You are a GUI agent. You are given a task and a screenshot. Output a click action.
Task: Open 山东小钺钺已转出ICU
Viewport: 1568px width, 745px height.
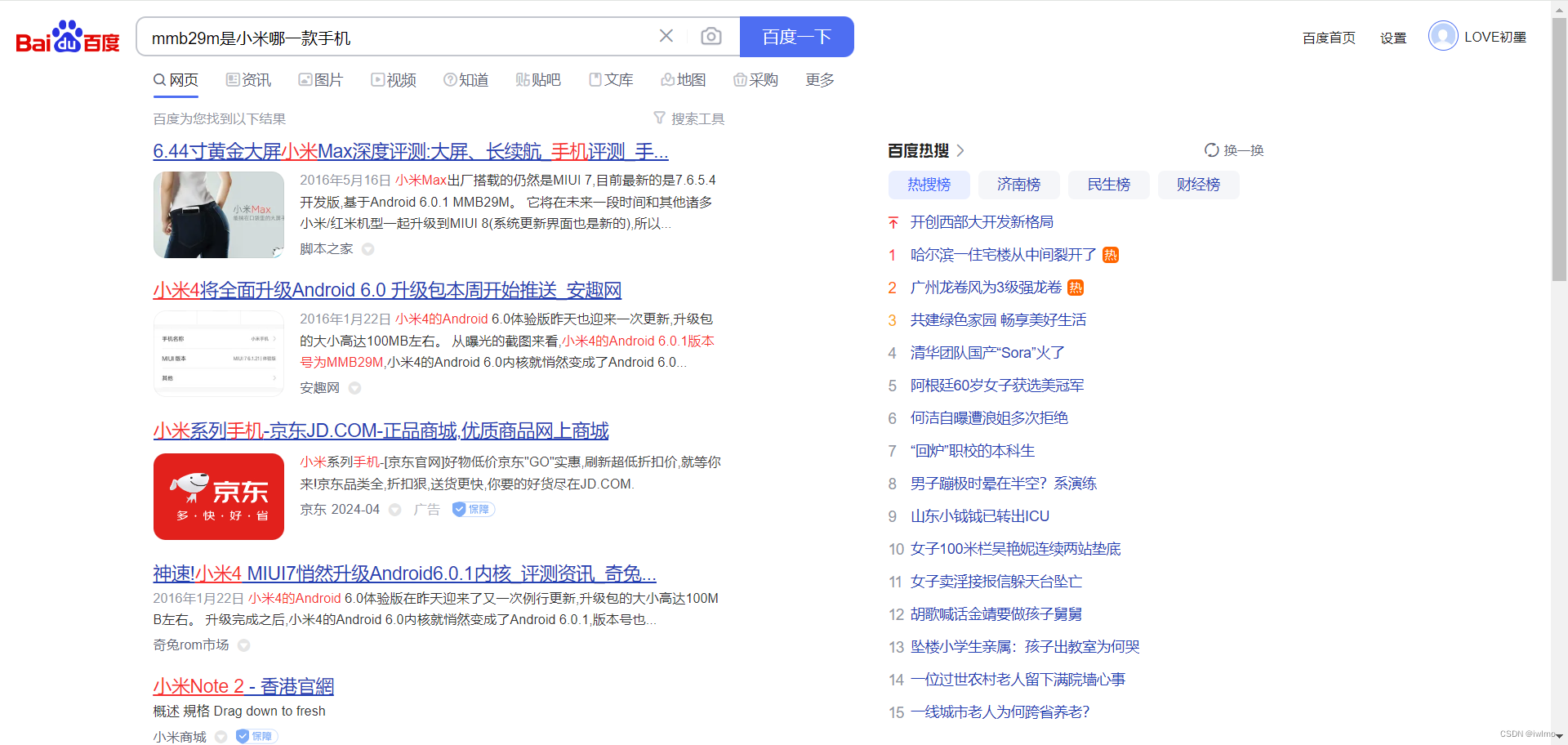[x=980, y=516]
